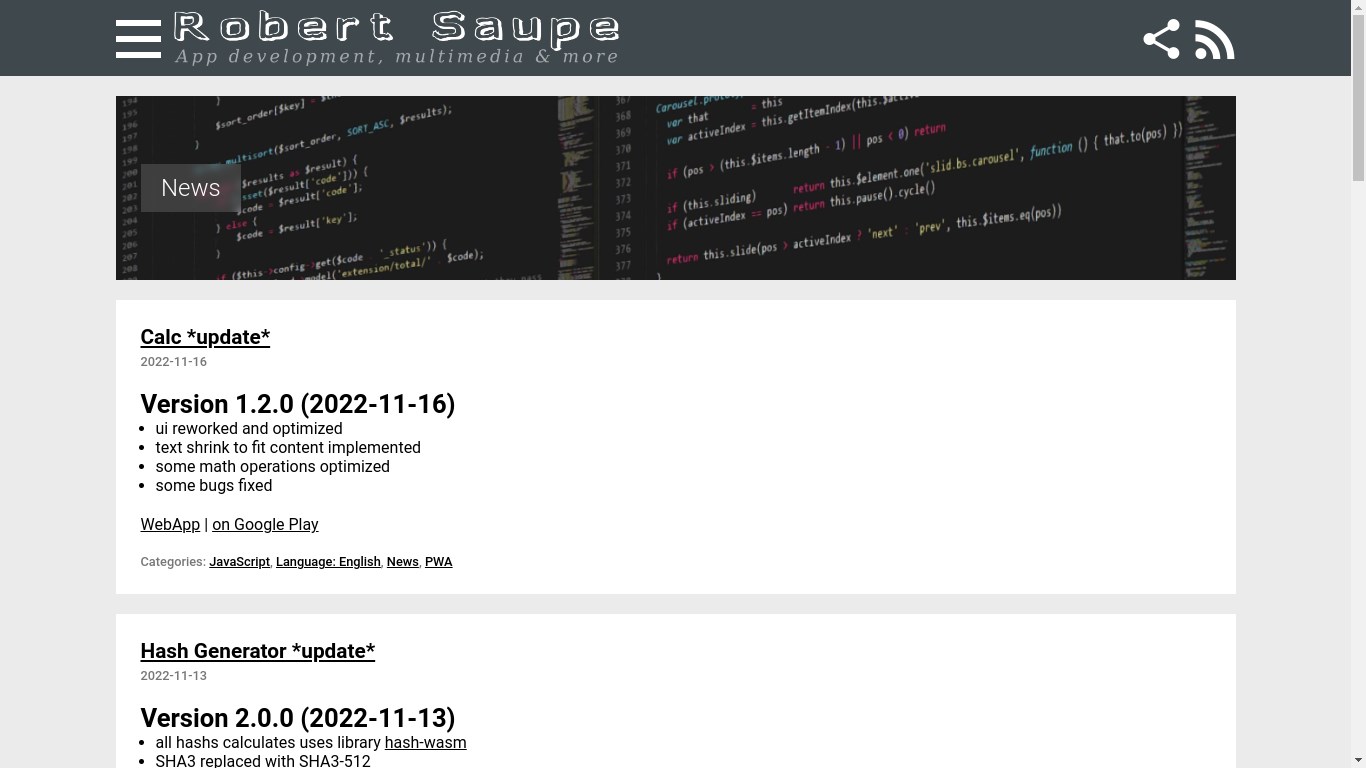The image size is (1366, 768).
Task: Click the Robert Saupe site title
Action: coord(396,27)
